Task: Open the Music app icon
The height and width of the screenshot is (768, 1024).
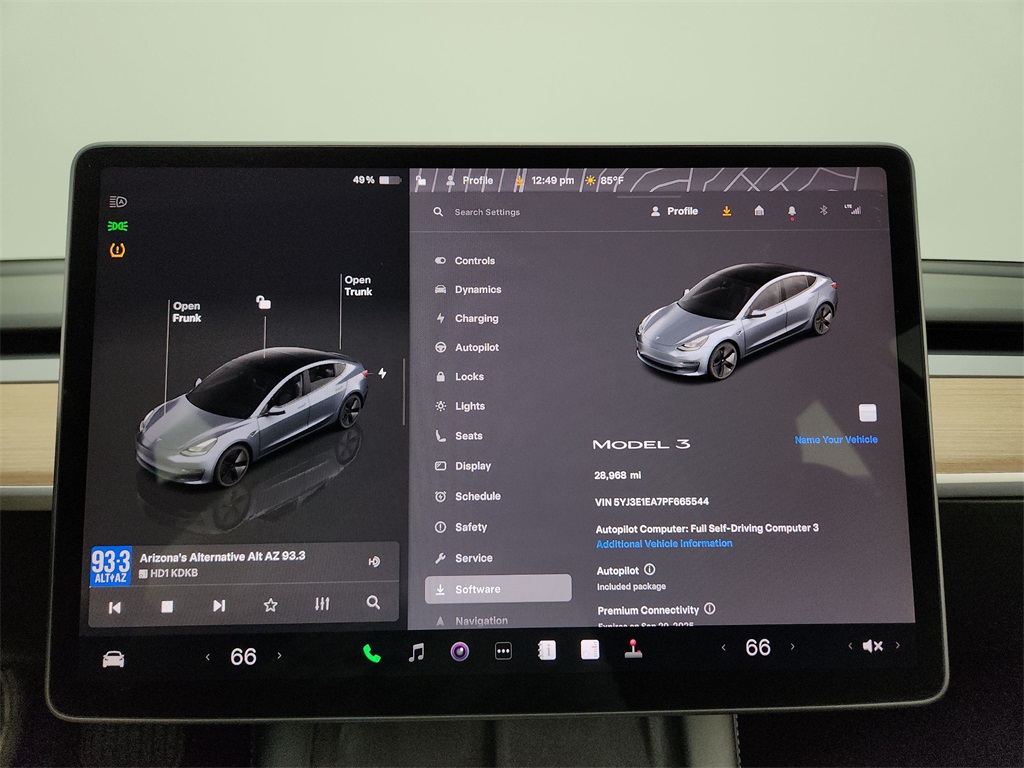Action: coord(416,652)
